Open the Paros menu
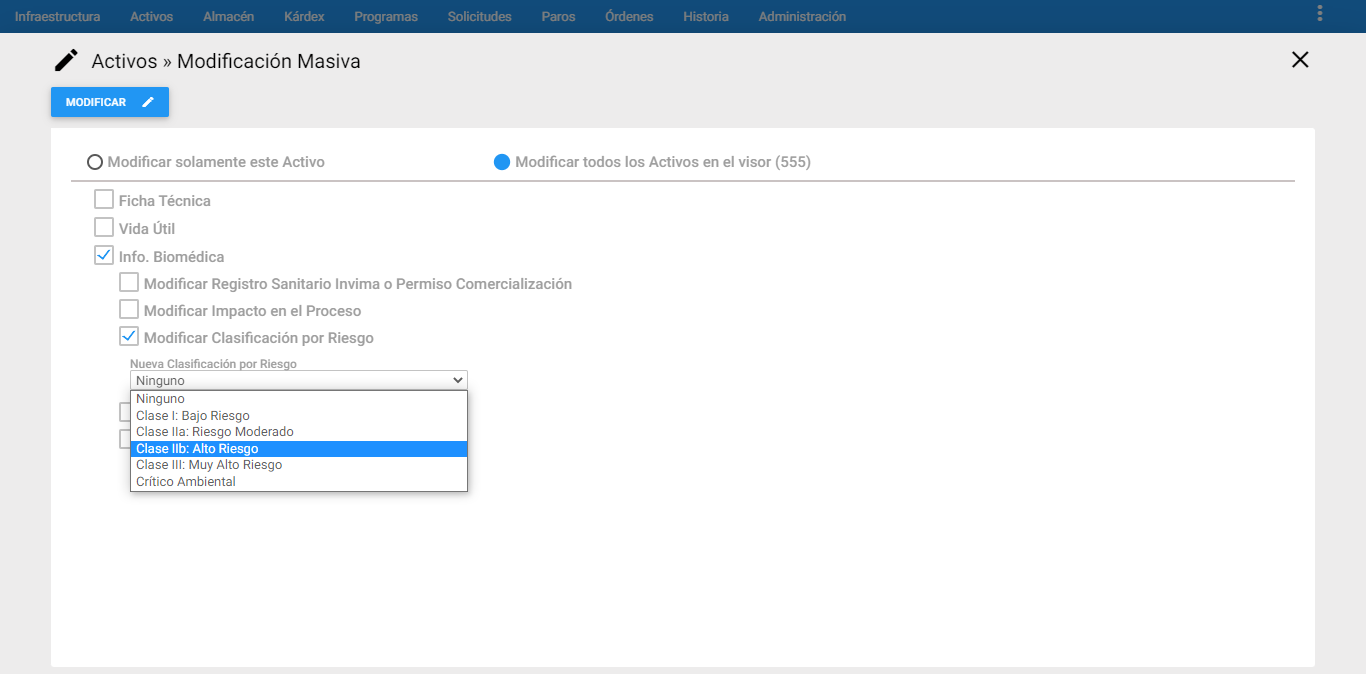 (x=558, y=16)
